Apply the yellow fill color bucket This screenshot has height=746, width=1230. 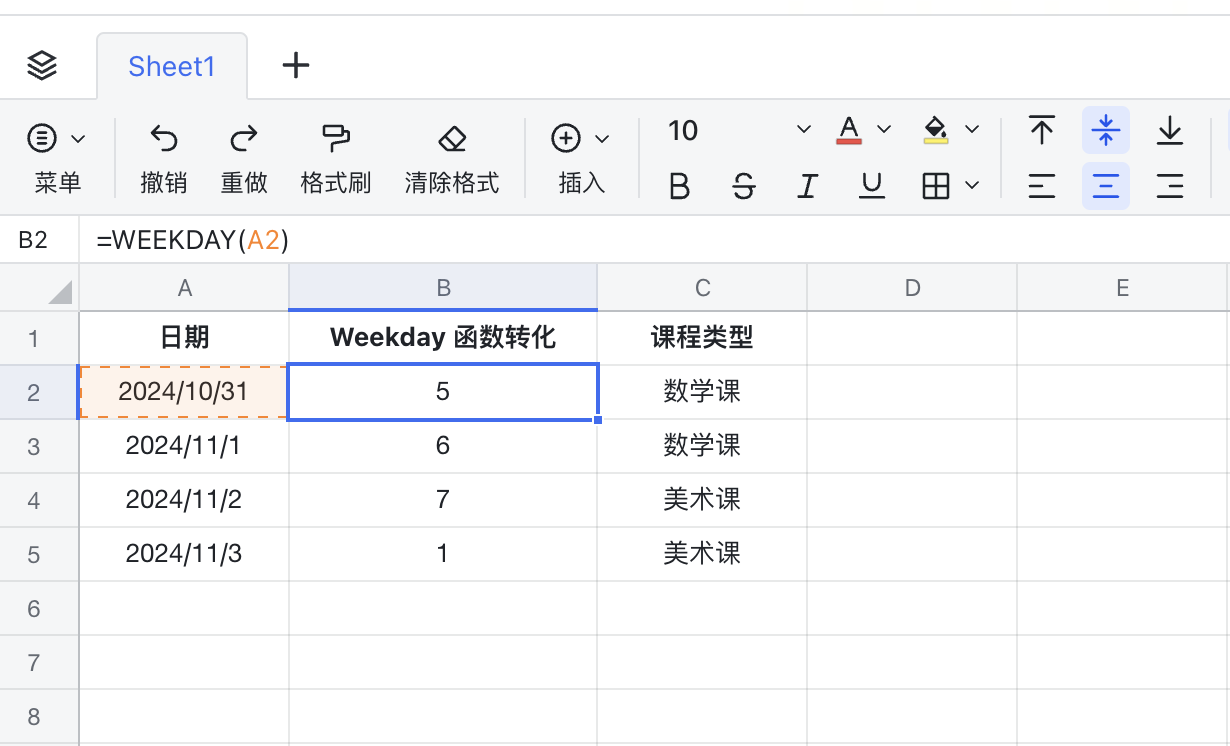point(936,130)
